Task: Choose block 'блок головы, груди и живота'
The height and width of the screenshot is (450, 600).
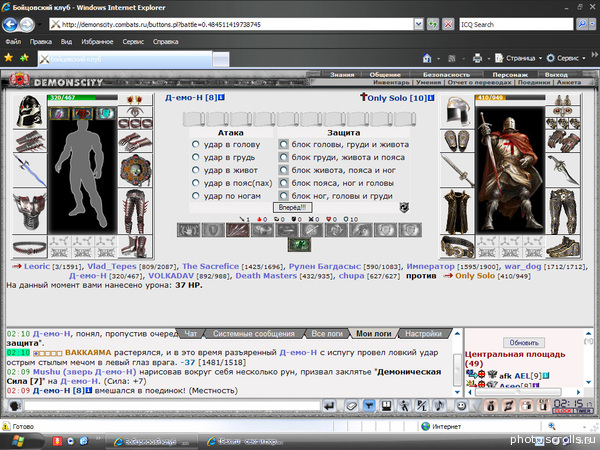Action: click(x=283, y=144)
